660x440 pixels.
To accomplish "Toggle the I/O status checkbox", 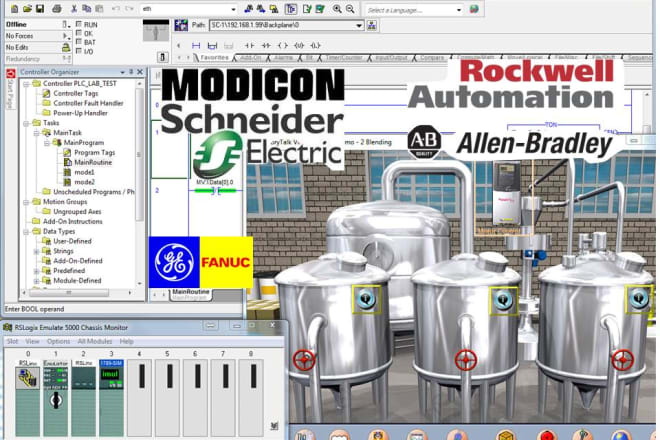I will coord(79,51).
